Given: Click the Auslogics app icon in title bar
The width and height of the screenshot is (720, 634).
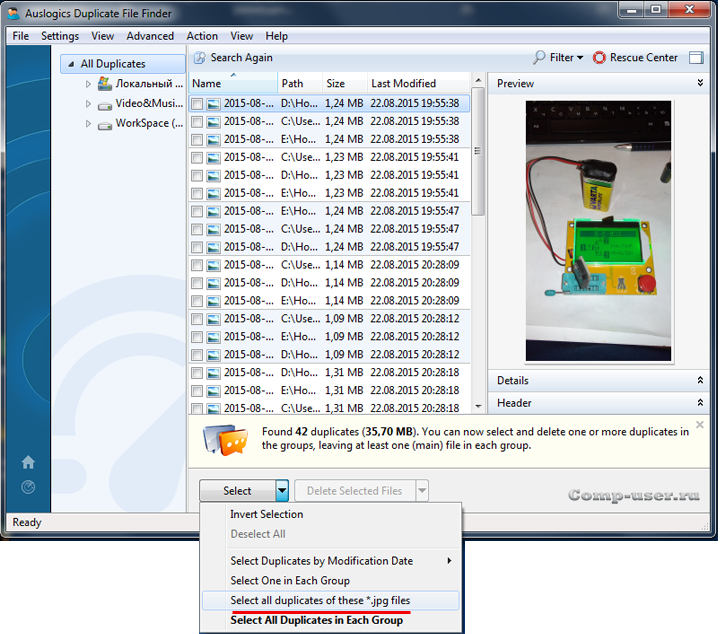Looking at the screenshot, I should pyautogui.click(x=14, y=13).
